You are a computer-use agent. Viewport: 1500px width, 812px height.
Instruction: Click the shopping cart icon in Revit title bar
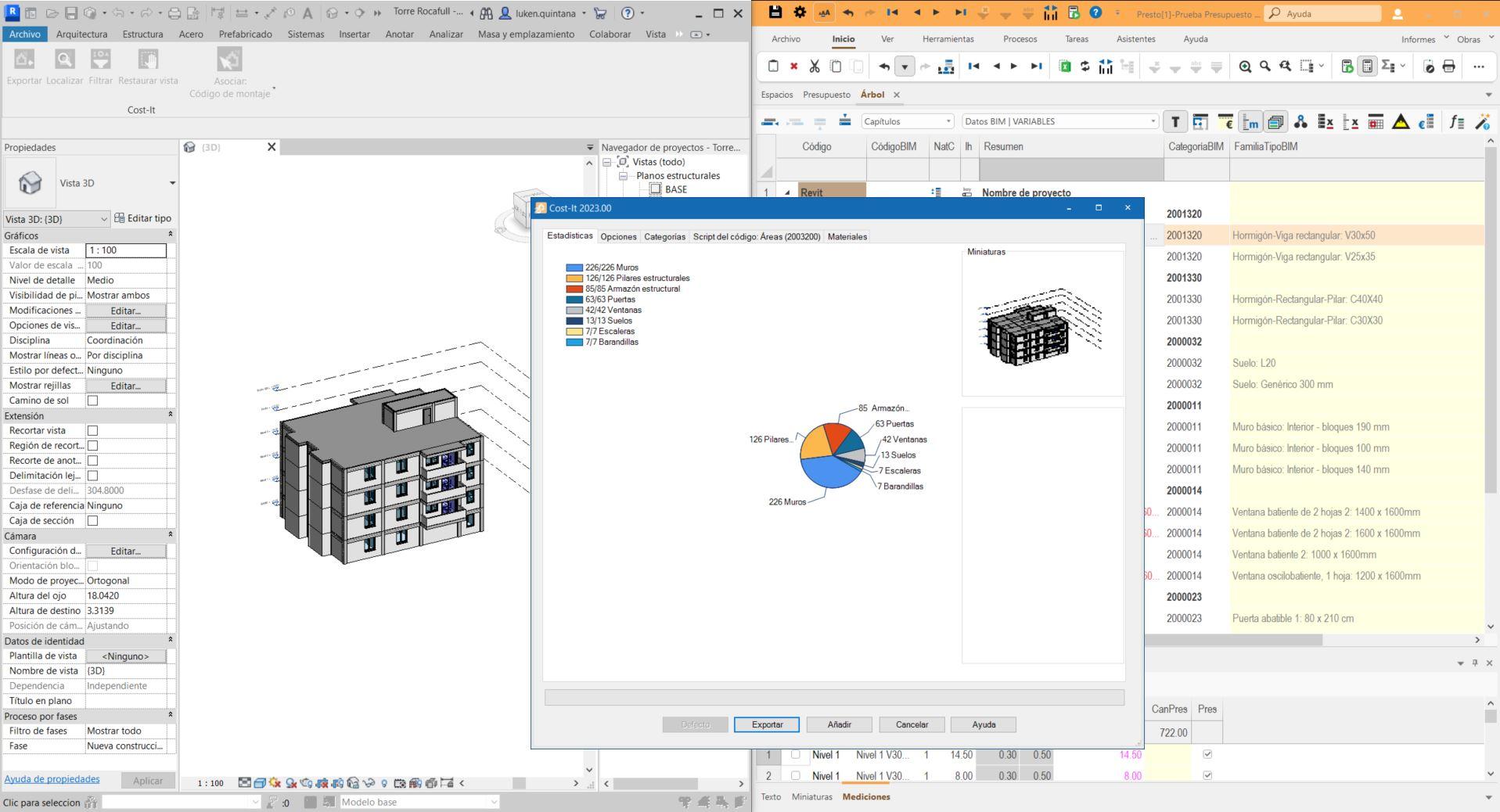pyautogui.click(x=600, y=13)
